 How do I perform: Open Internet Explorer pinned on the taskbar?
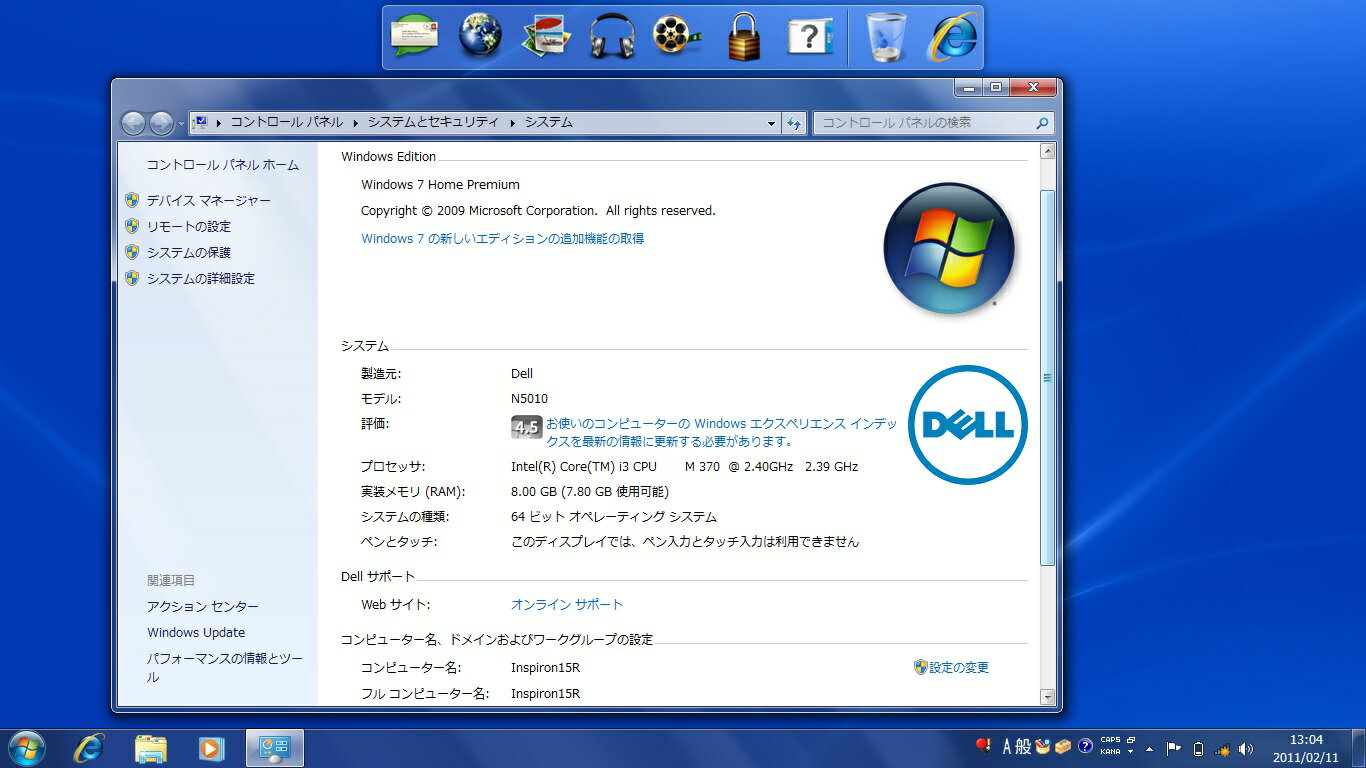tap(89, 748)
